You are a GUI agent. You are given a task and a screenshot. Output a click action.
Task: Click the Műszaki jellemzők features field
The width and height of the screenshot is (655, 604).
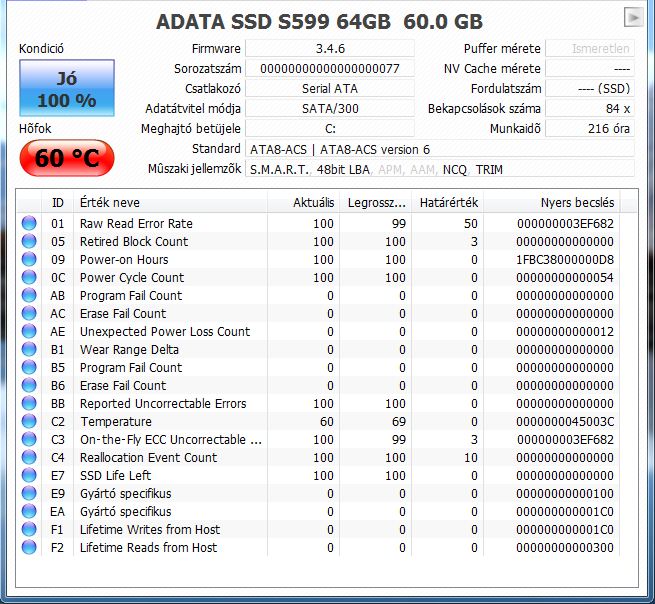click(x=440, y=169)
